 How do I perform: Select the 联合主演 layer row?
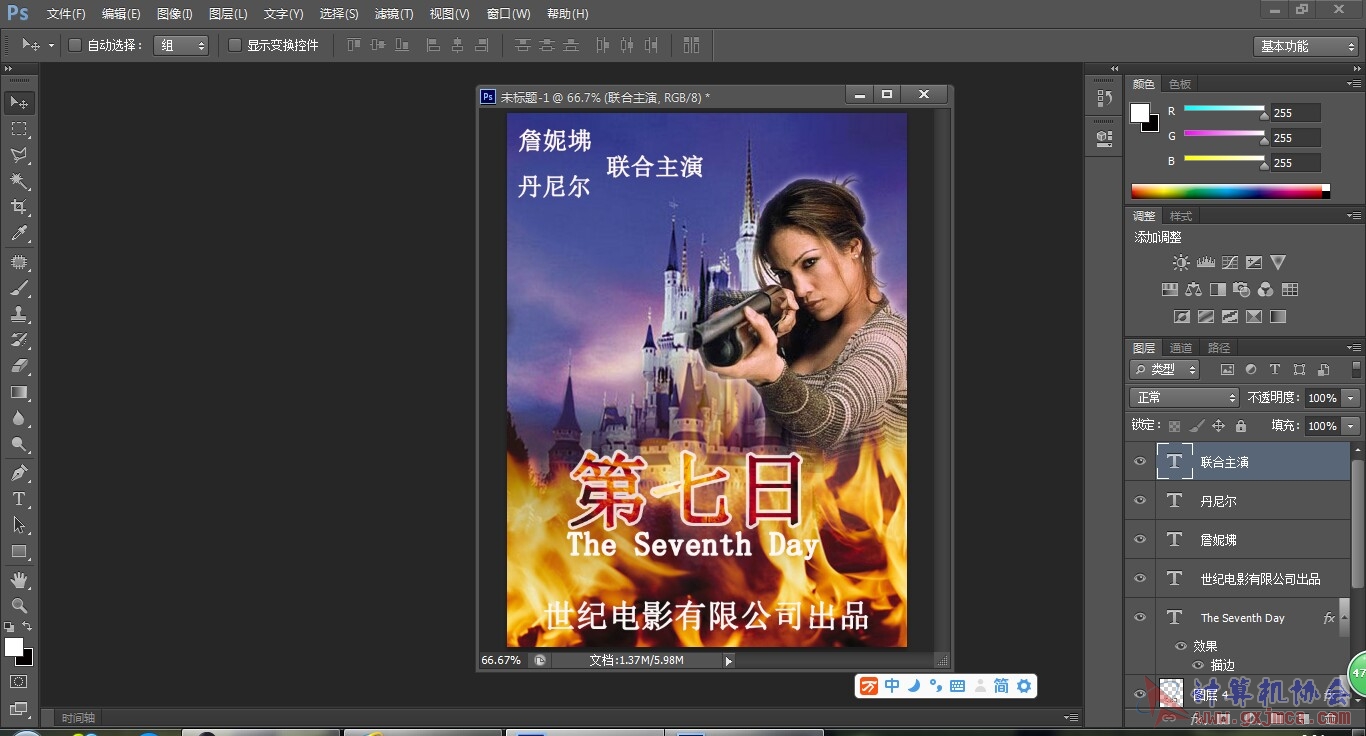tap(1239, 461)
